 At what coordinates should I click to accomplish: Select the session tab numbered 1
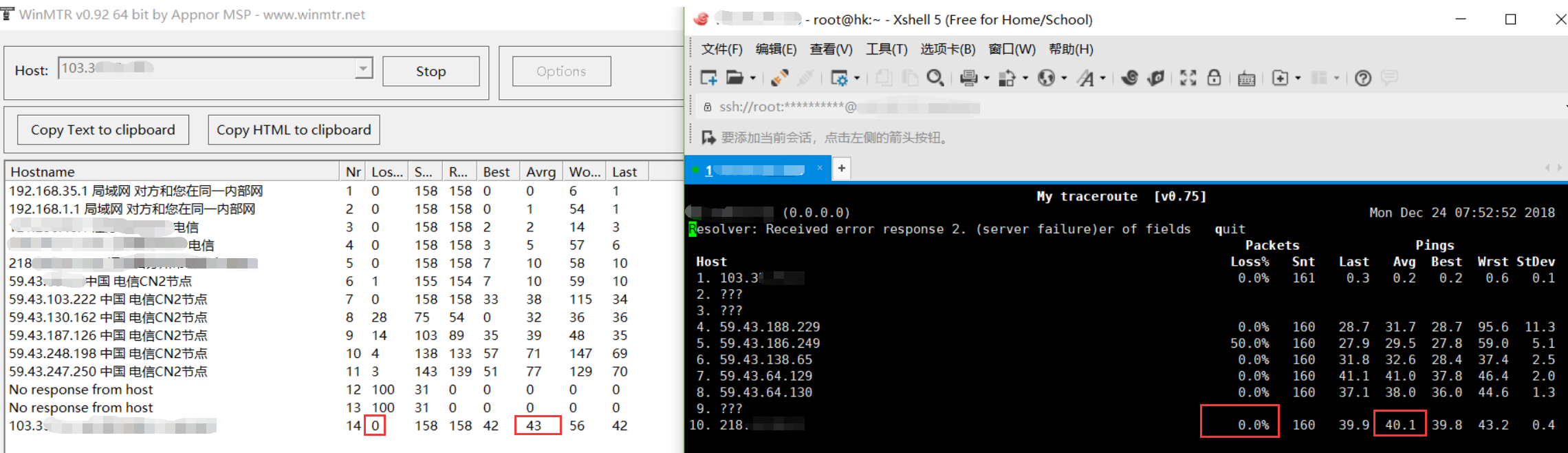pos(756,169)
